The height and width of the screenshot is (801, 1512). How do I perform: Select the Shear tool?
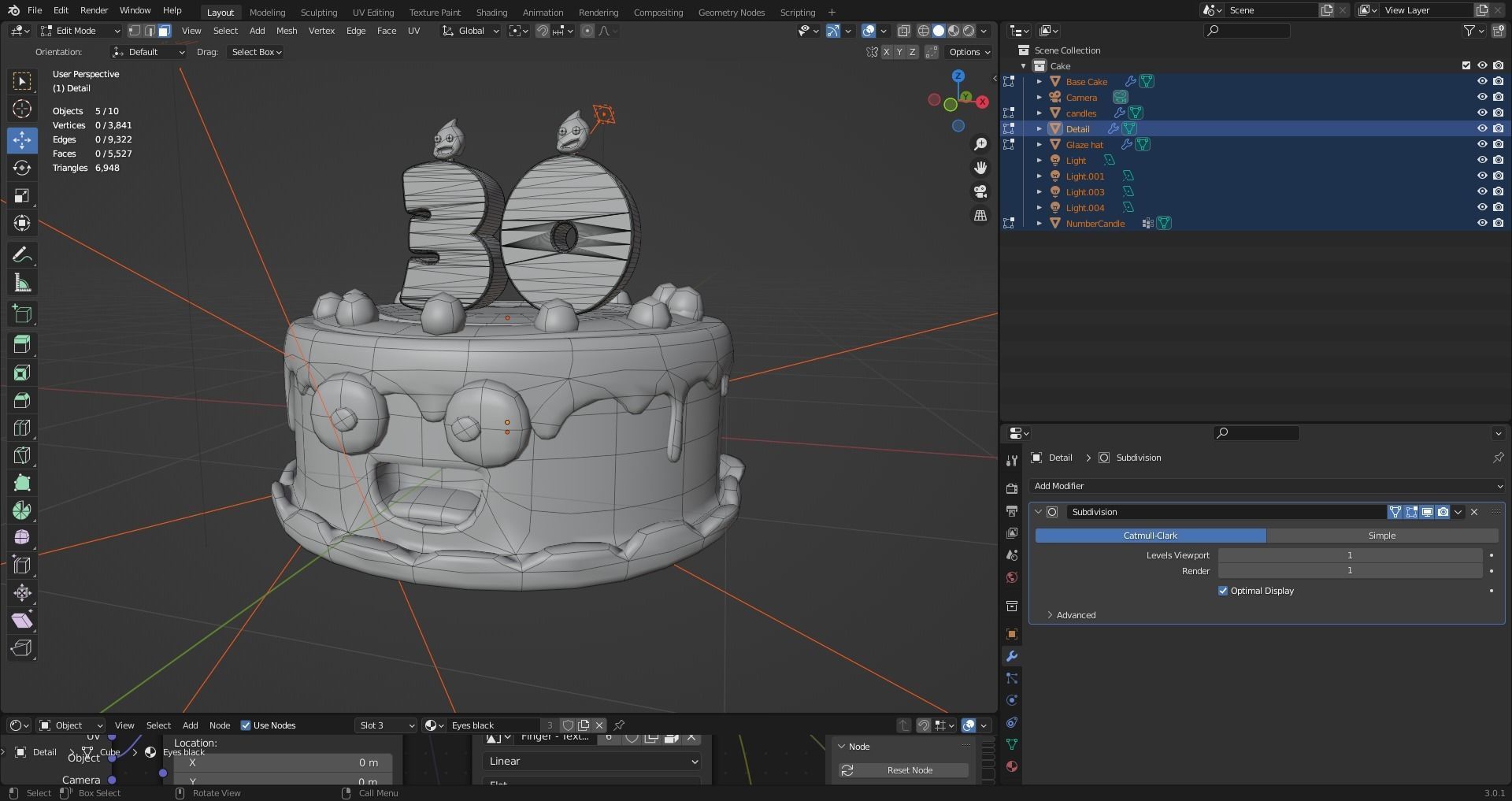tap(22, 621)
